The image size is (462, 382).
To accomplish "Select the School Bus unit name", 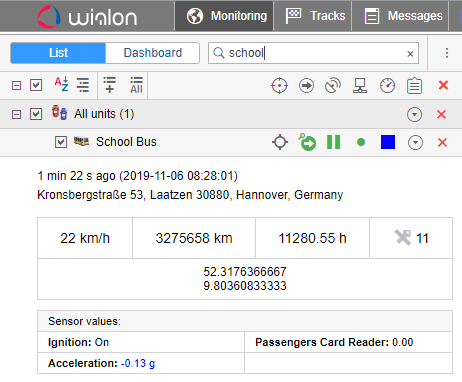I will click(x=126, y=142).
